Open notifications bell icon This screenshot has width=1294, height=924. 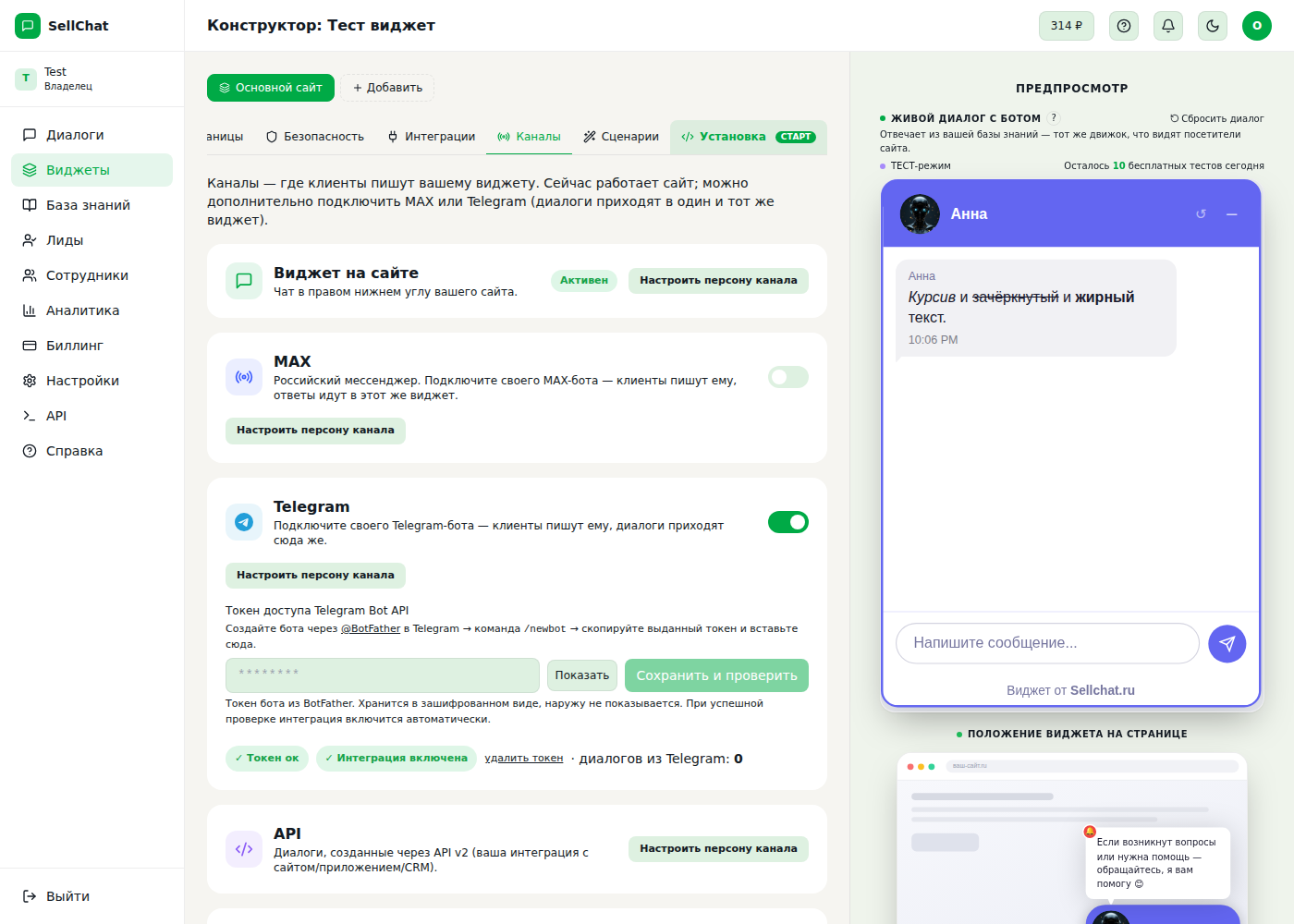click(x=1168, y=26)
